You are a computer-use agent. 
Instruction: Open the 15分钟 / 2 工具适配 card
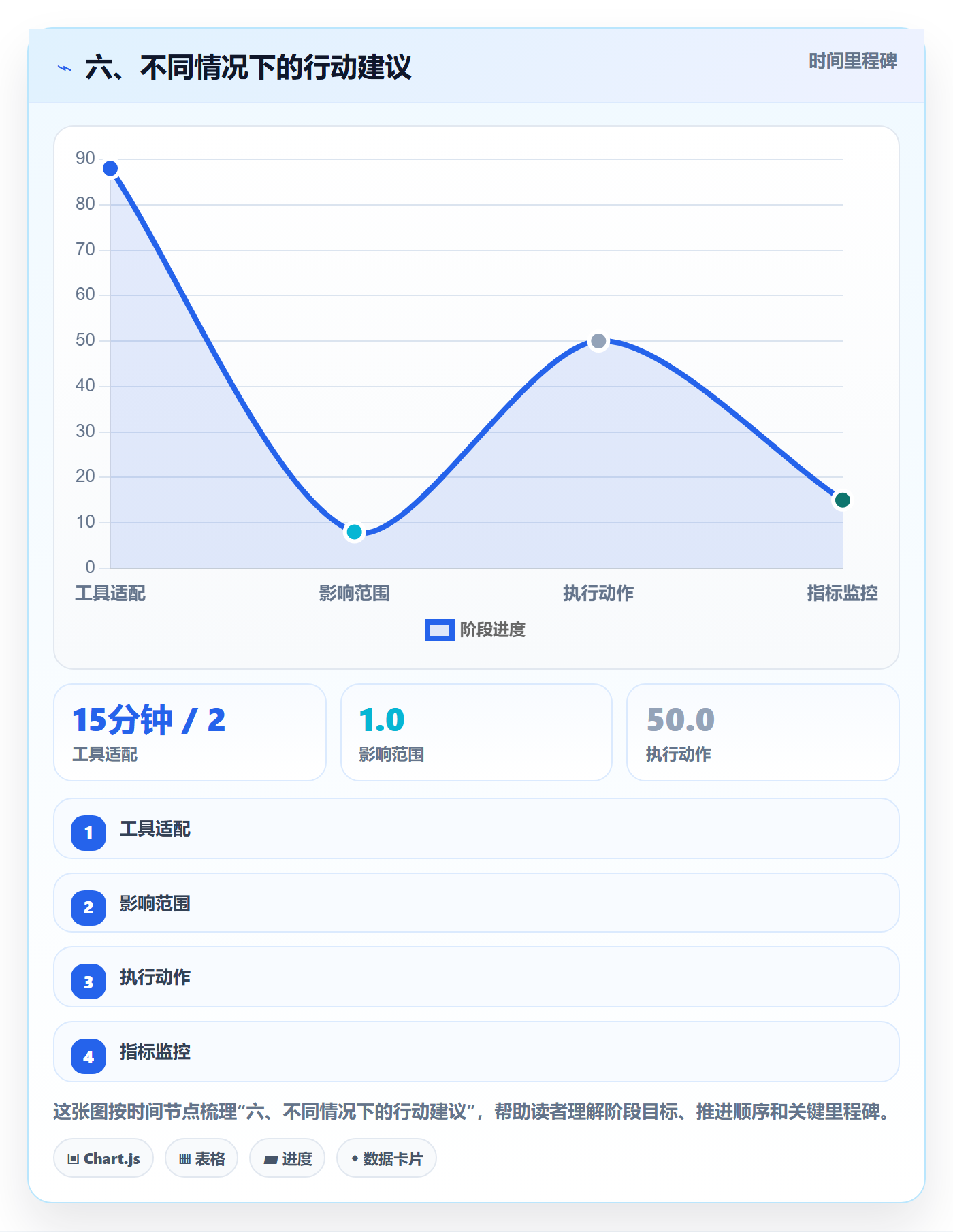click(190, 732)
